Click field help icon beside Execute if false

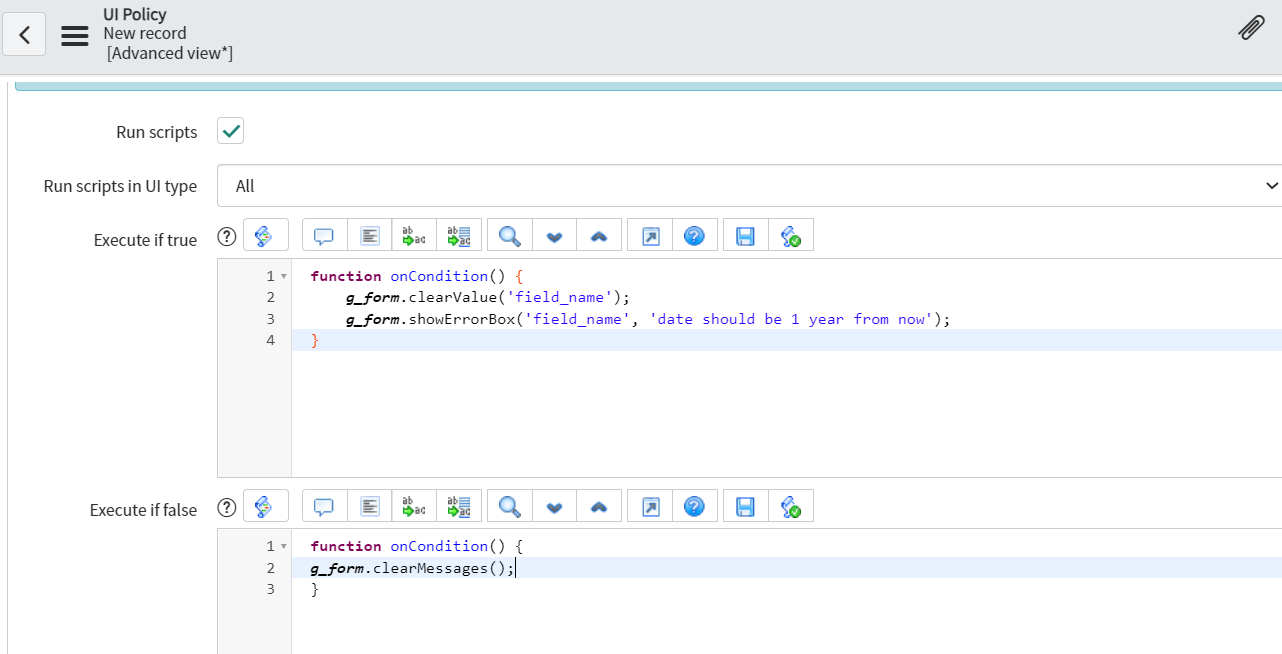(227, 507)
